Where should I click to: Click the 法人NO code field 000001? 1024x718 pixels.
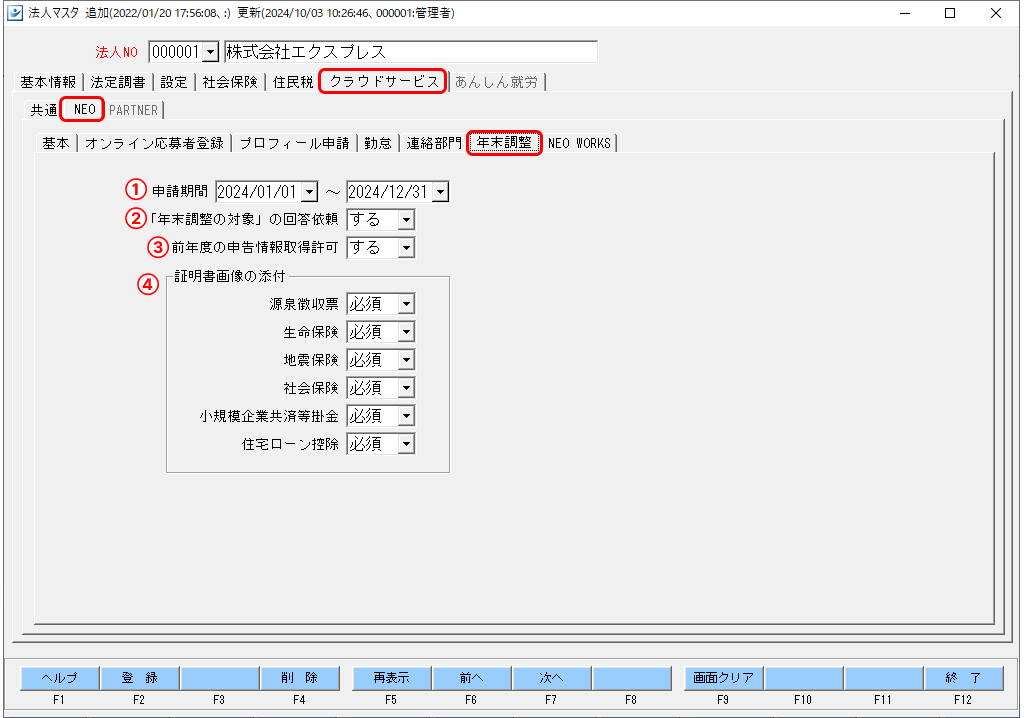[x=176, y=52]
